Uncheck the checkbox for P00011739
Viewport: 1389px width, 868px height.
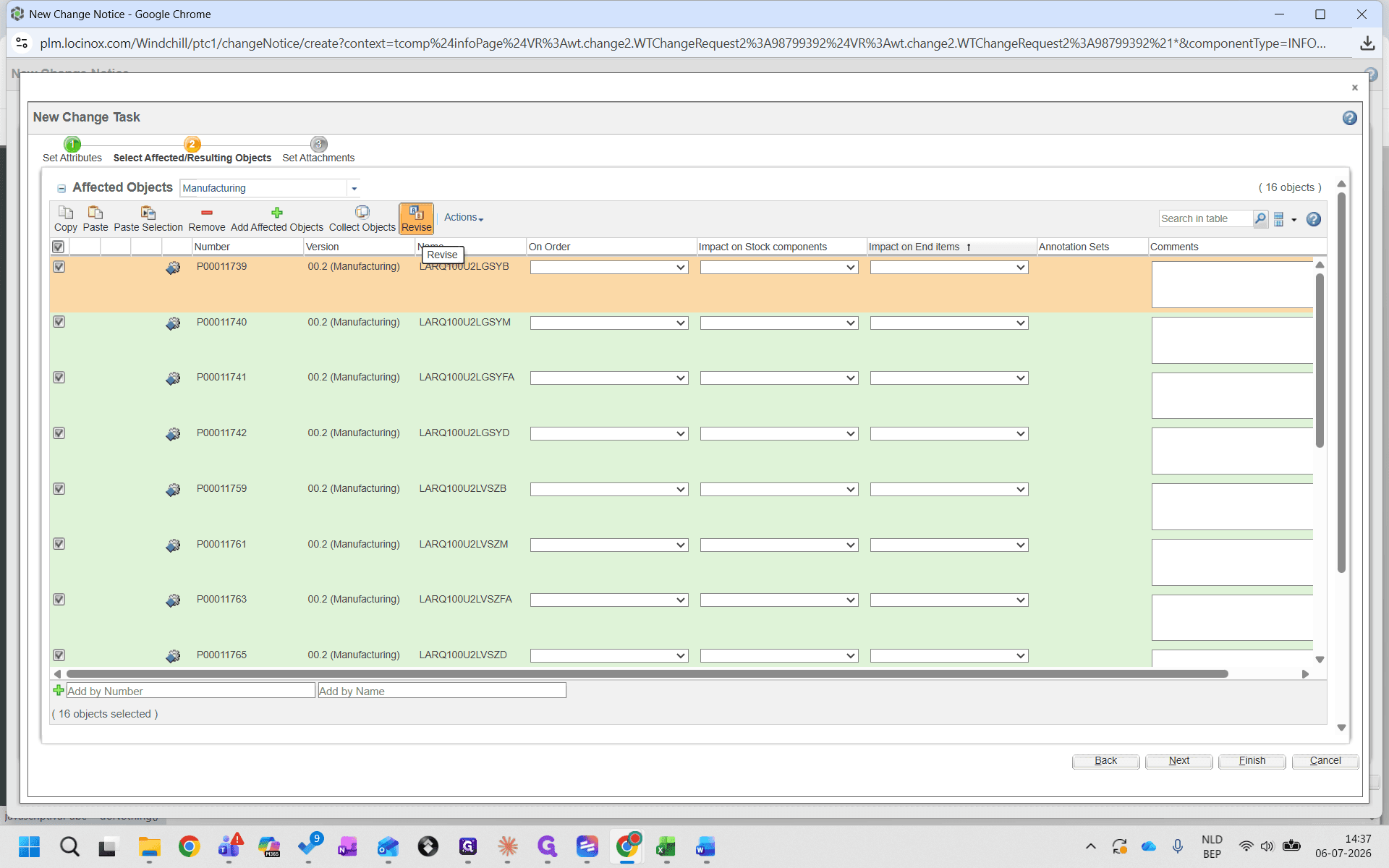coord(59,267)
